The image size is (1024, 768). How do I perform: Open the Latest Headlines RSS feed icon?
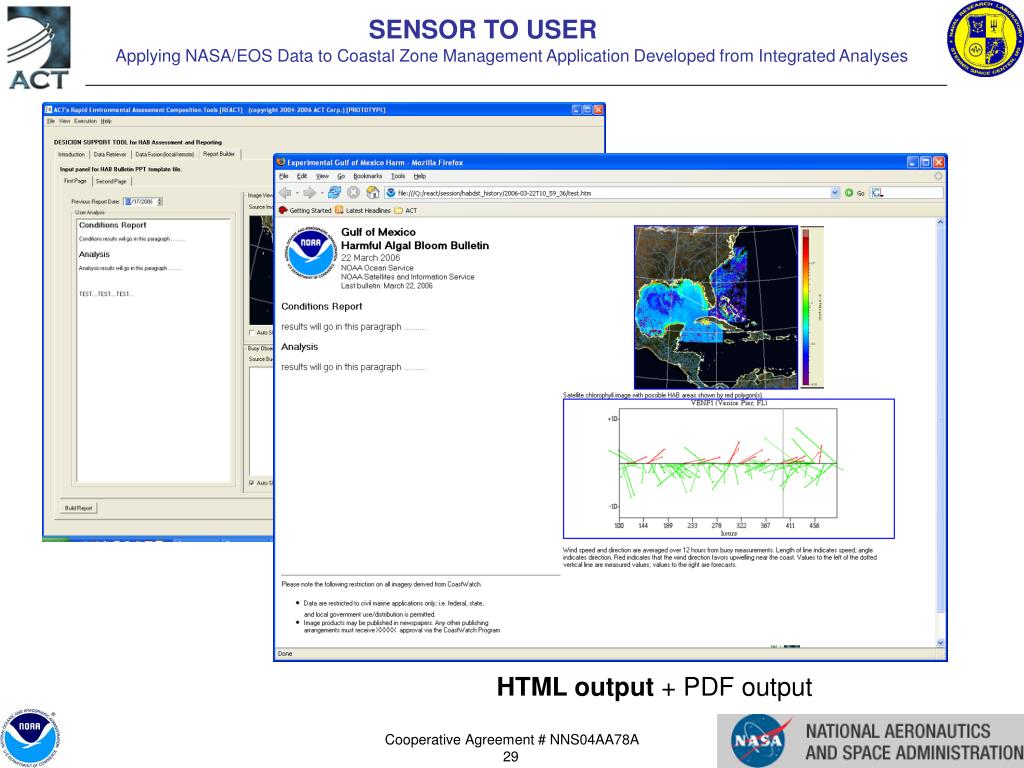click(339, 210)
